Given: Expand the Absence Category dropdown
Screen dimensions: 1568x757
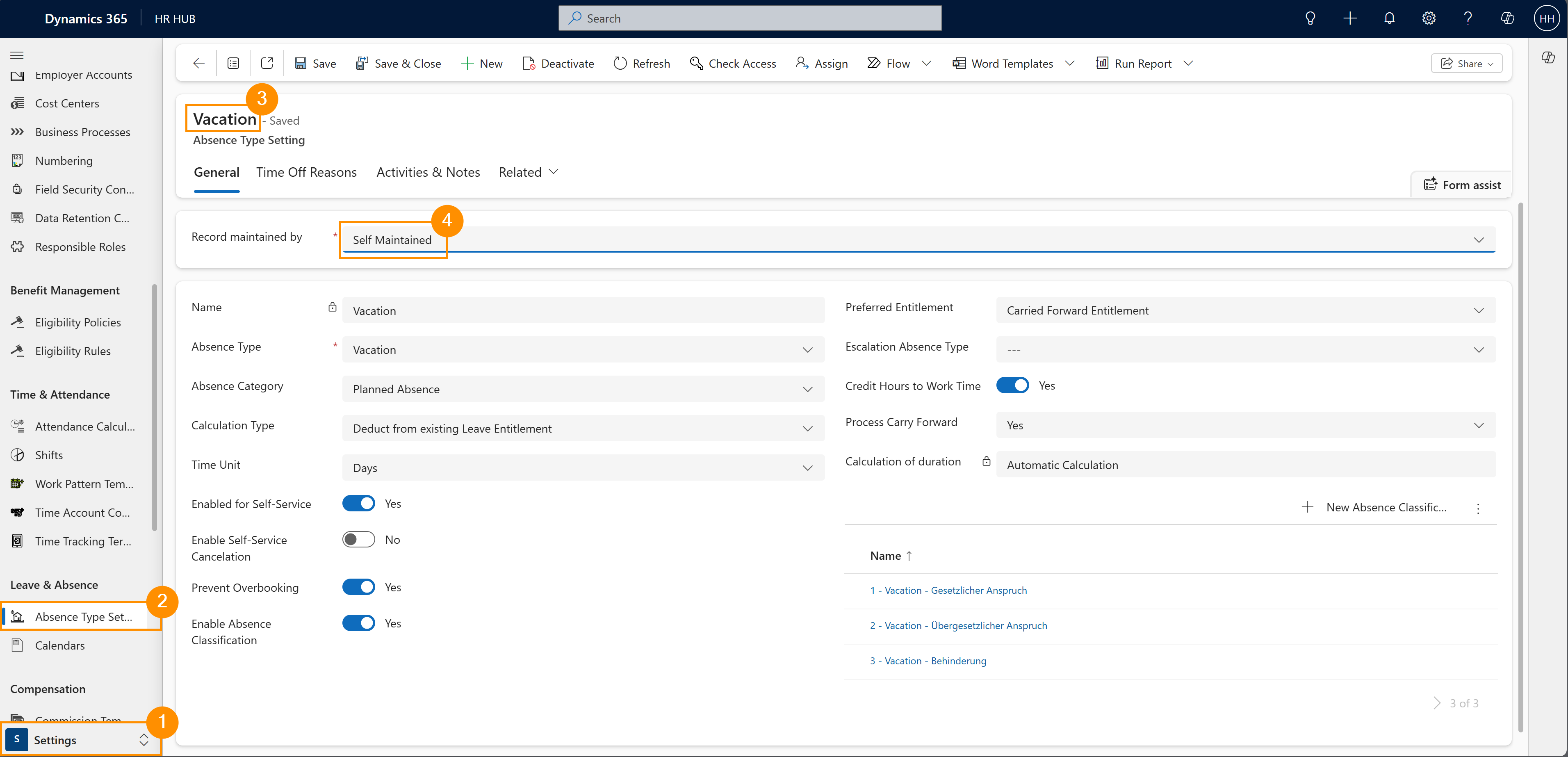Looking at the screenshot, I should [x=807, y=389].
